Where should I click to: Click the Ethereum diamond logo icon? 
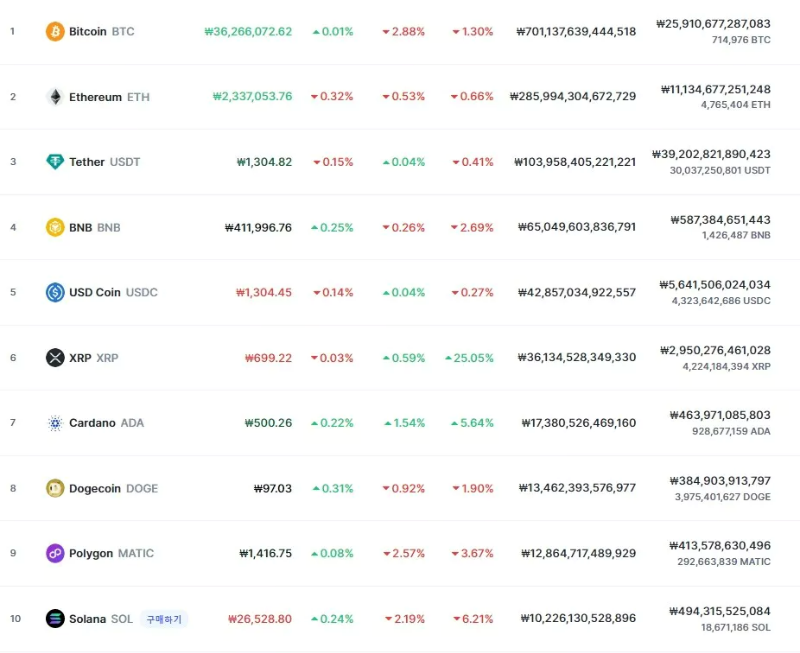(55, 97)
